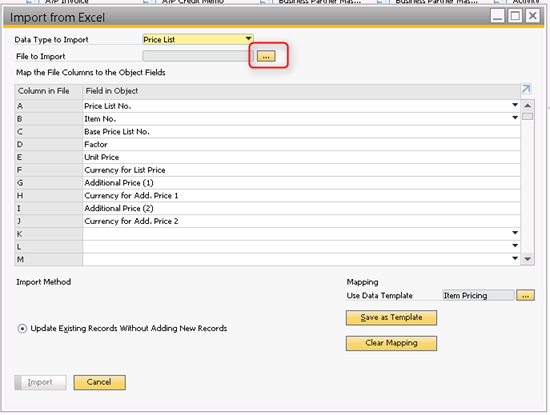Open field dropdown for column M
The image size is (550, 415).
(515, 259)
